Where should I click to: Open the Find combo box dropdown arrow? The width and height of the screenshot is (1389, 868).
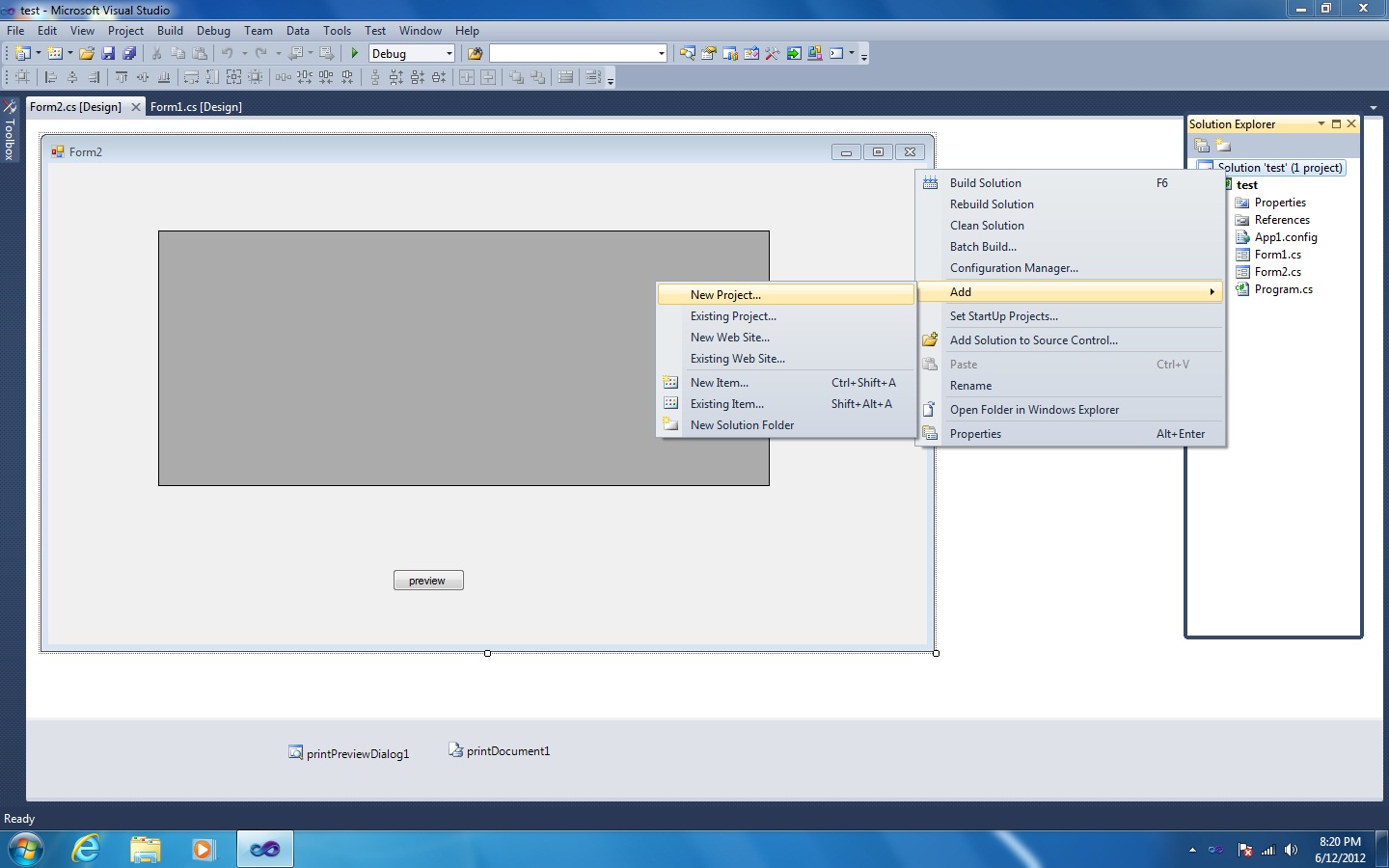coord(661,54)
